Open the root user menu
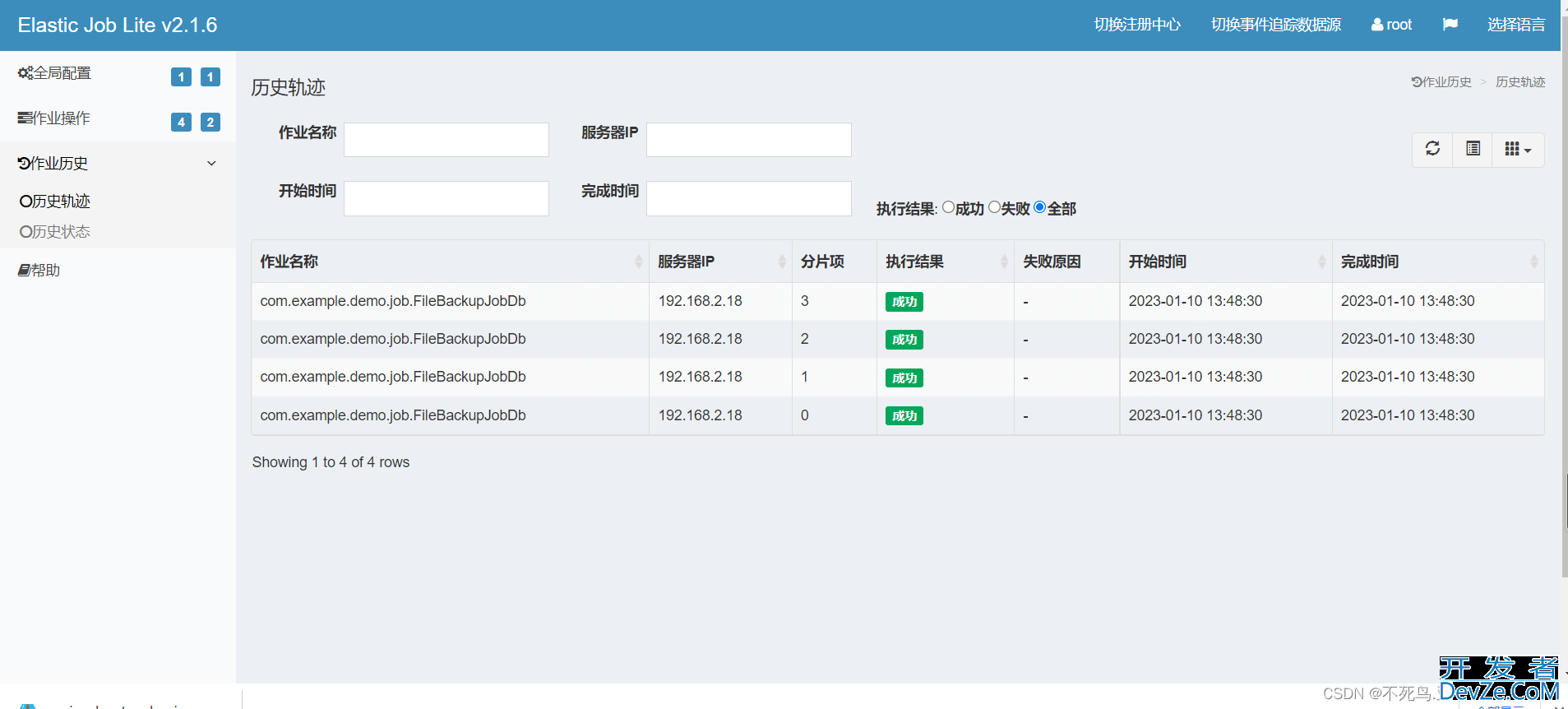 click(x=1391, y=25)
